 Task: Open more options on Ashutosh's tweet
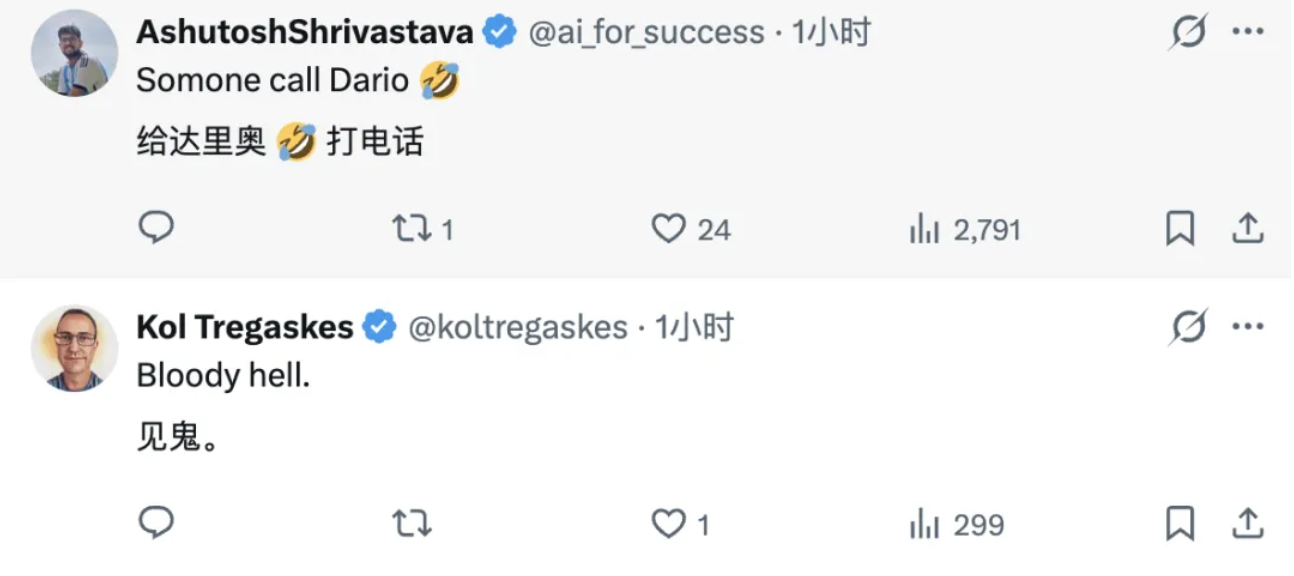pos(1247,33)
